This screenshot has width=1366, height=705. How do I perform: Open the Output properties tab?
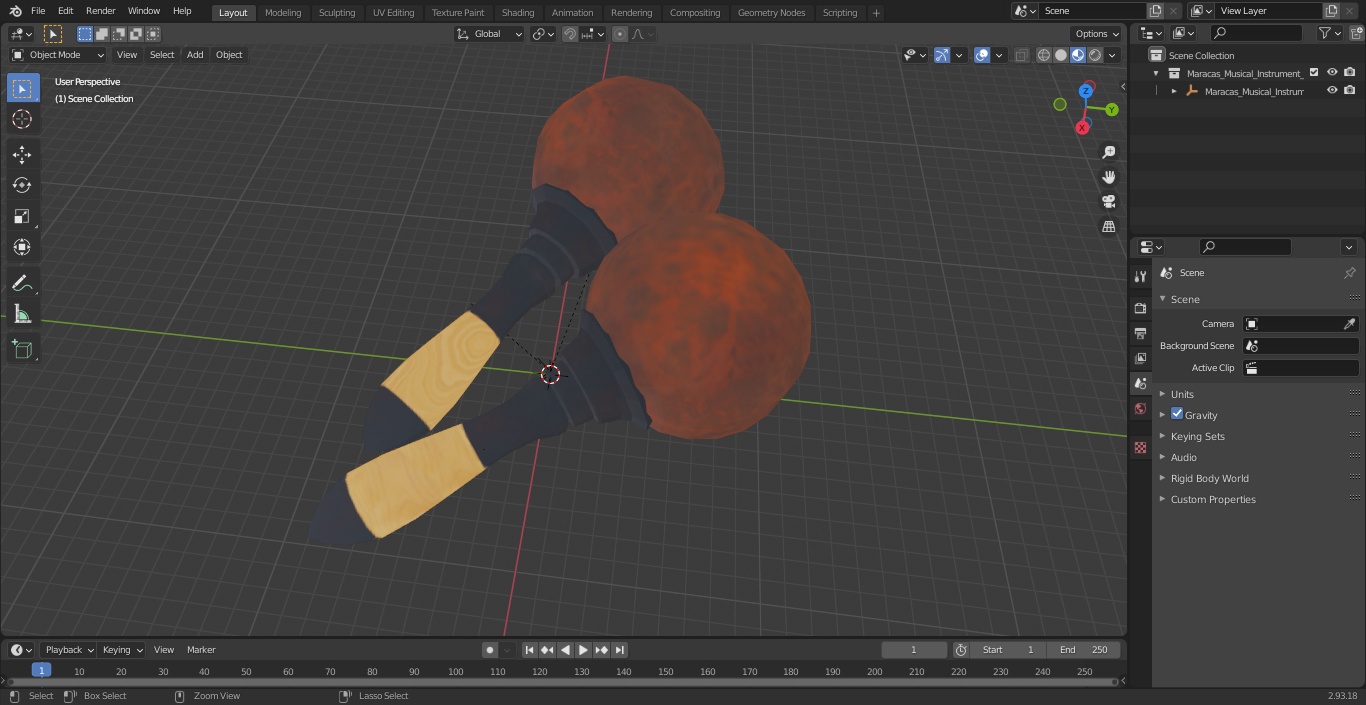pos(1140,333)
